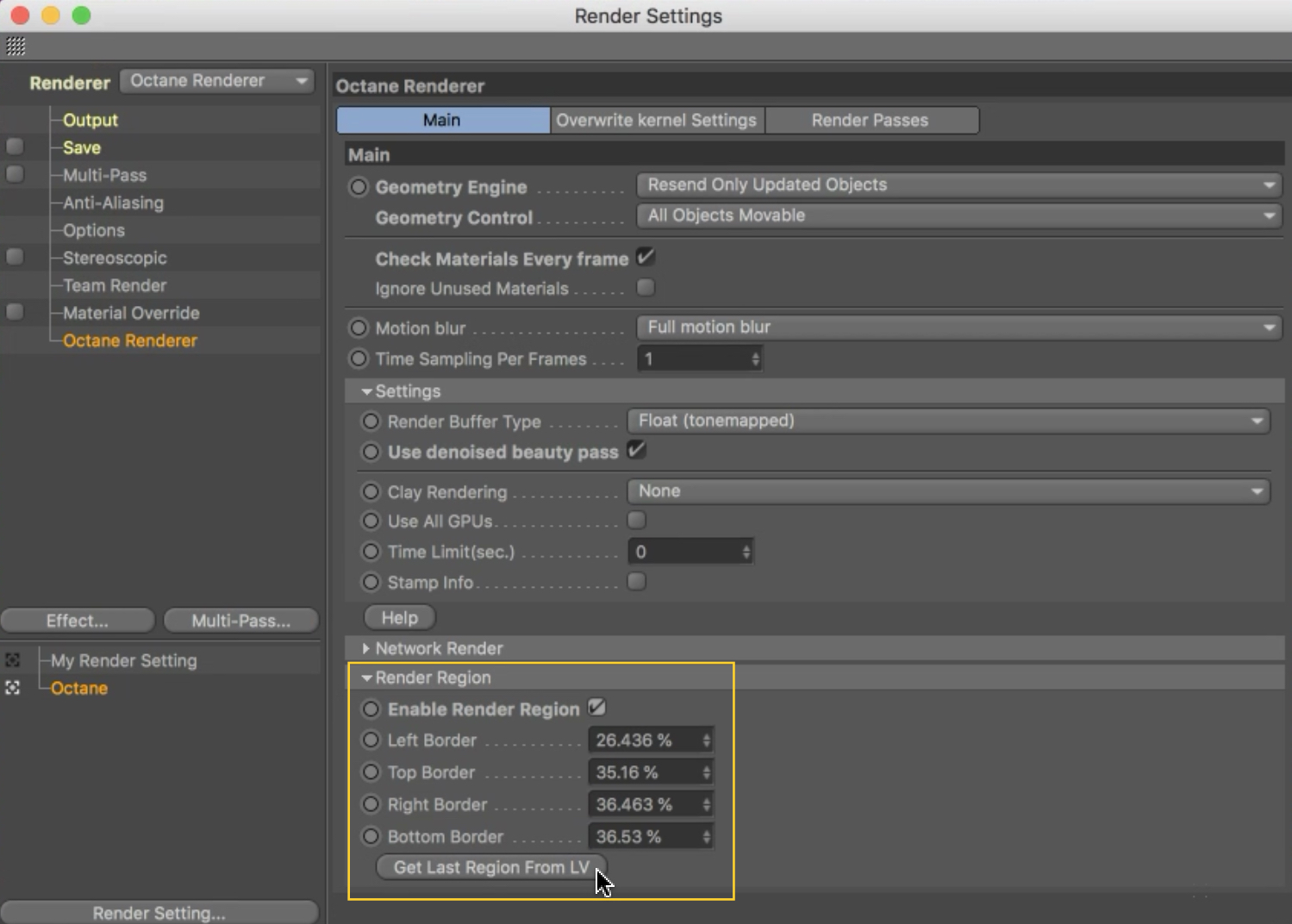The width and height of the screenshot is (1292, 924).
Task: Select Octane Renderer in the settings tree
Action: [x=130, y=340]
